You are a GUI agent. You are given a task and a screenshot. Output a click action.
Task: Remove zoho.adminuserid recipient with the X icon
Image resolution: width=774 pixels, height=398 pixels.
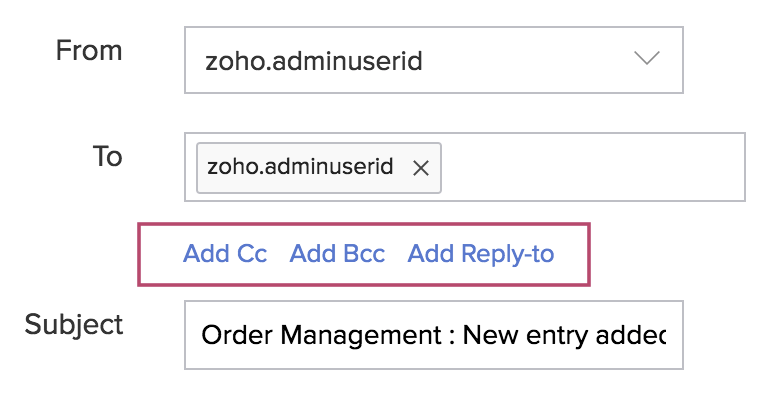tap(421, 168)
